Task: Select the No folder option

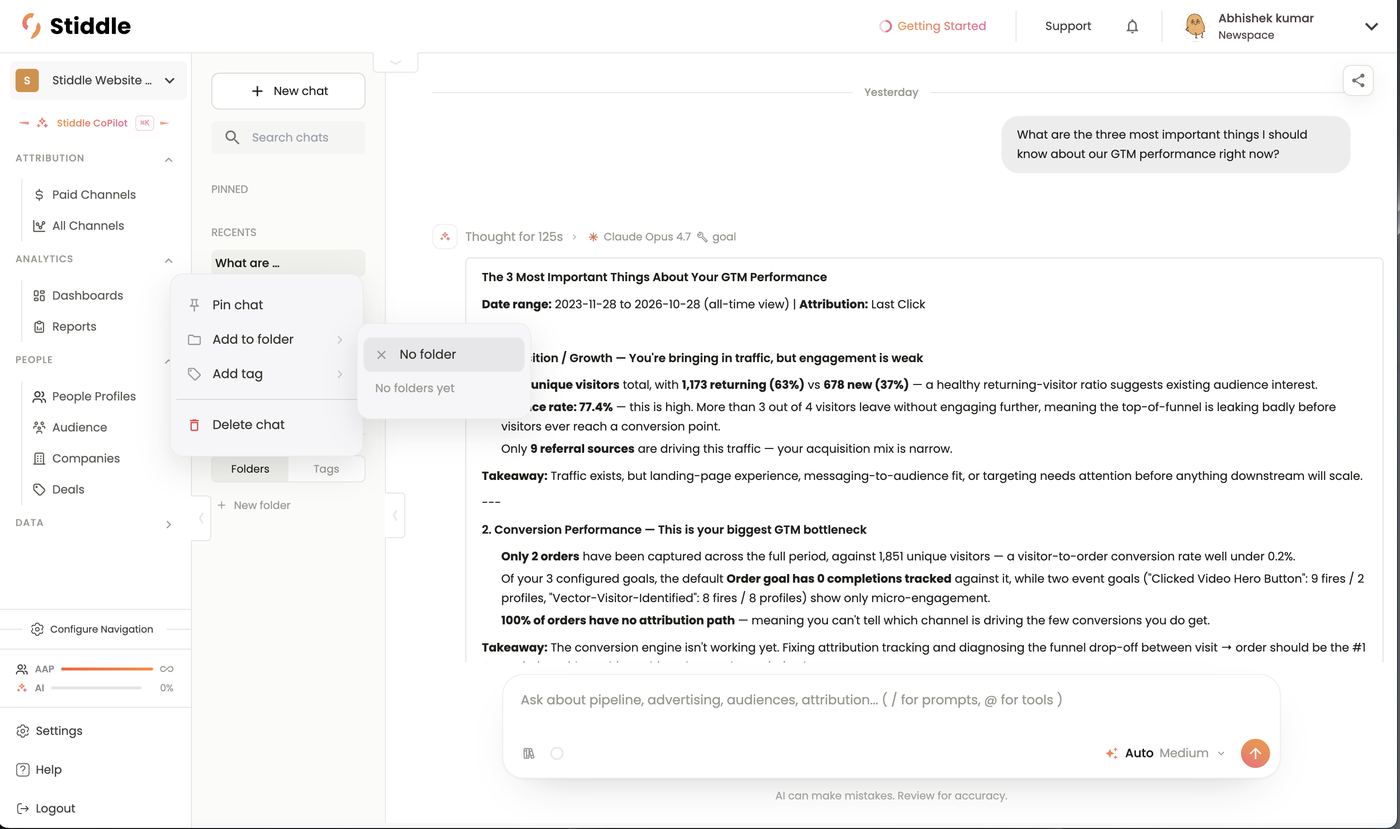Action: point(444,355)
